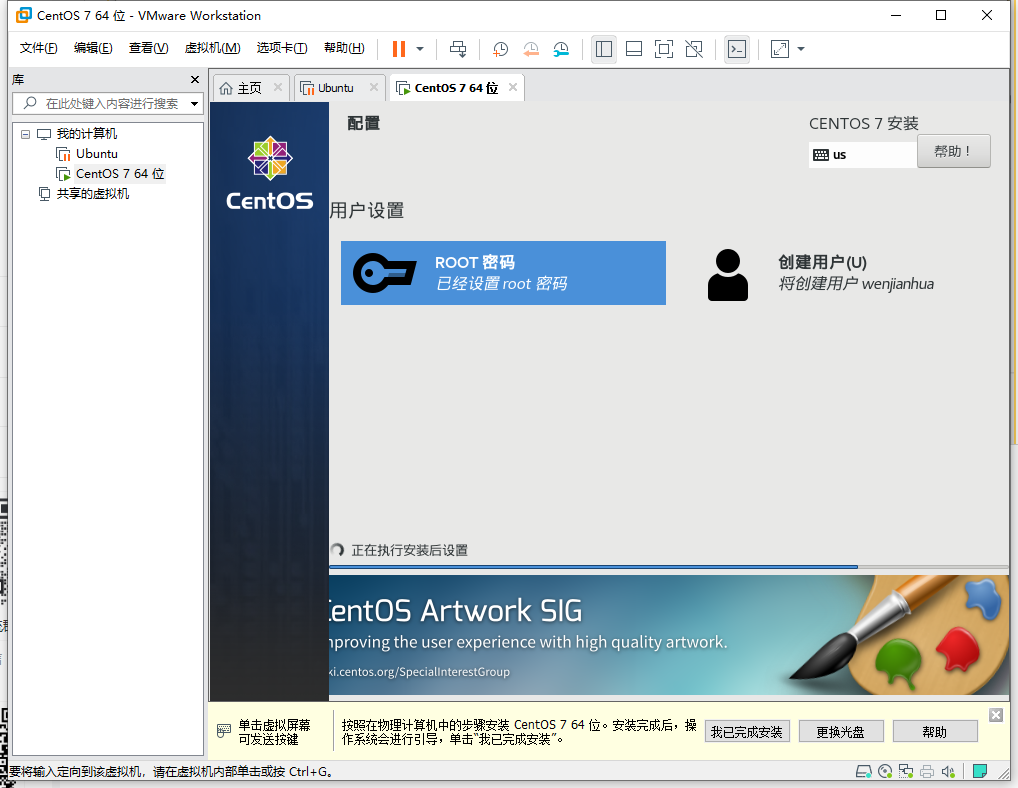
Task: Click the 正在执行安装后设置 status text
Action: coord(409,550)
